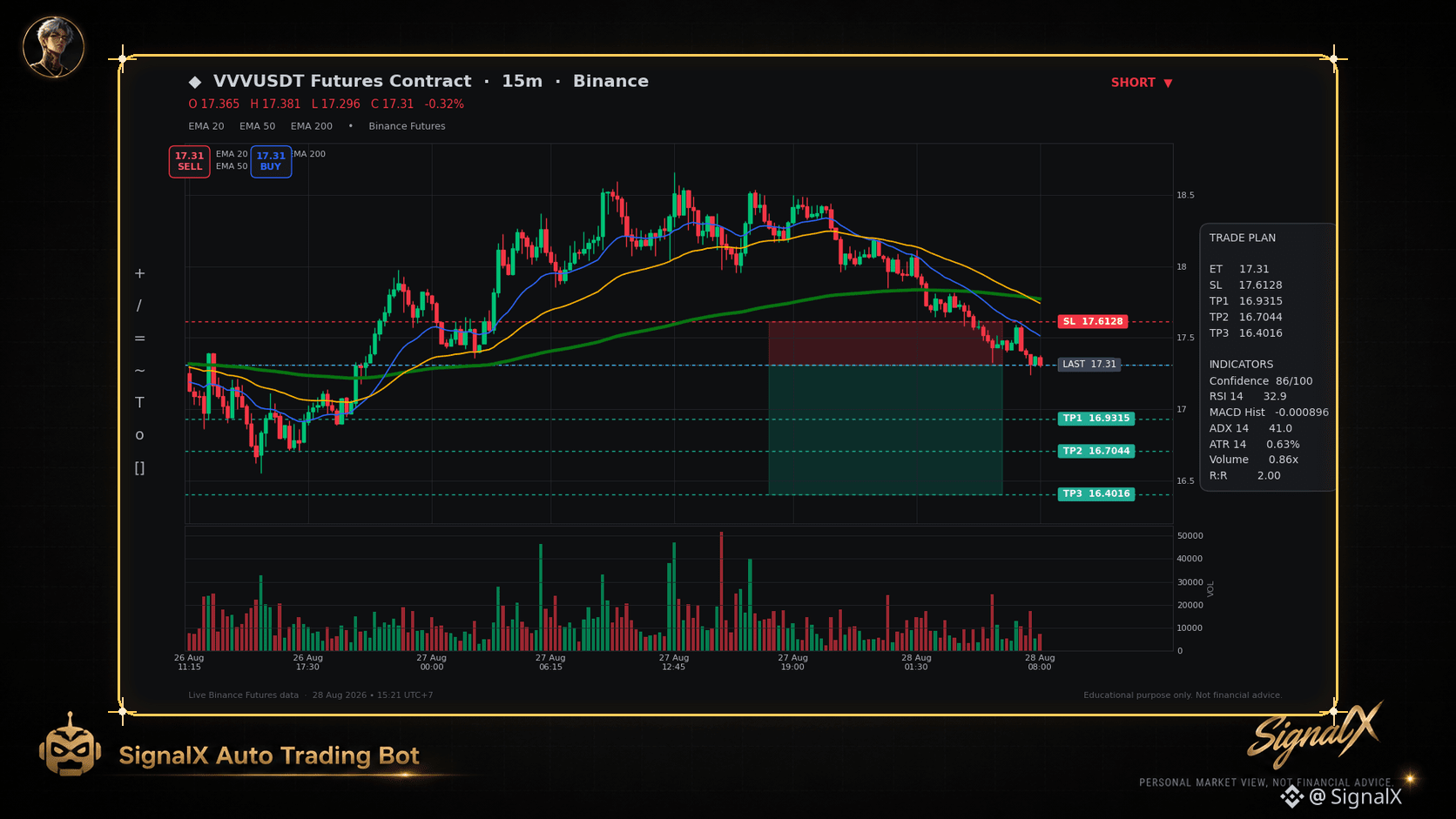Click the 50000 volume axis label

(x=1190, y=536)
